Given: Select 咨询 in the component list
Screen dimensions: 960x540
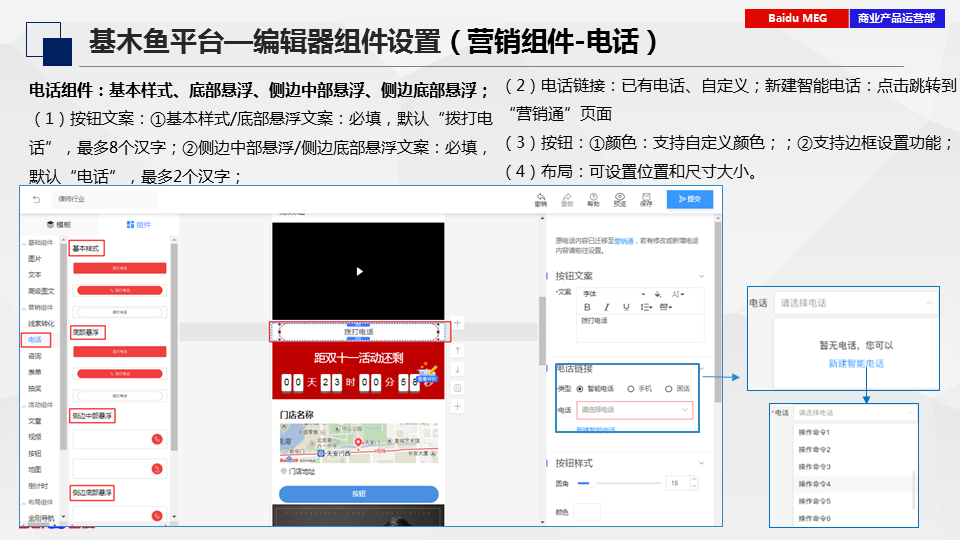Looking at the screenshot, I should [35, 356].
